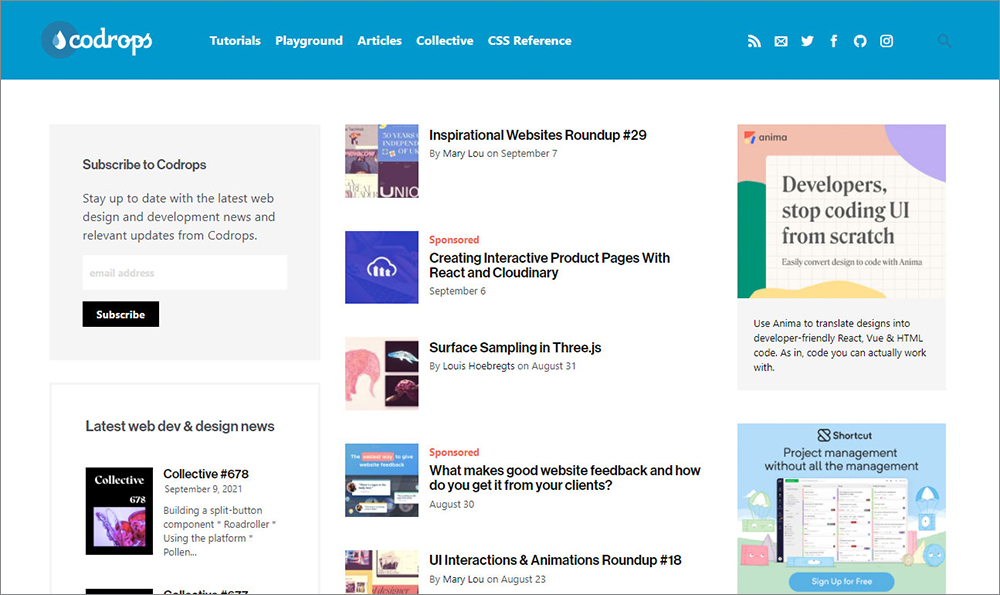Click the first Sponsored label above Cloudinary article
The image size is (1000, 595).
[453, 240]
